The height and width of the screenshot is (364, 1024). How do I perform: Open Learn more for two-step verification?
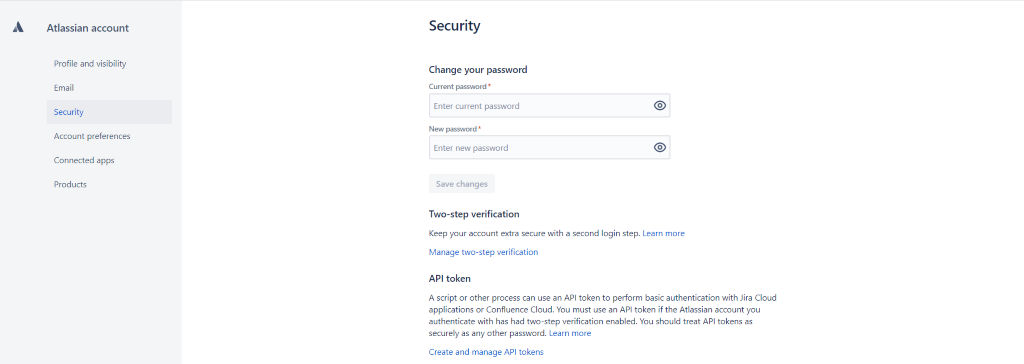coord(664,233)
